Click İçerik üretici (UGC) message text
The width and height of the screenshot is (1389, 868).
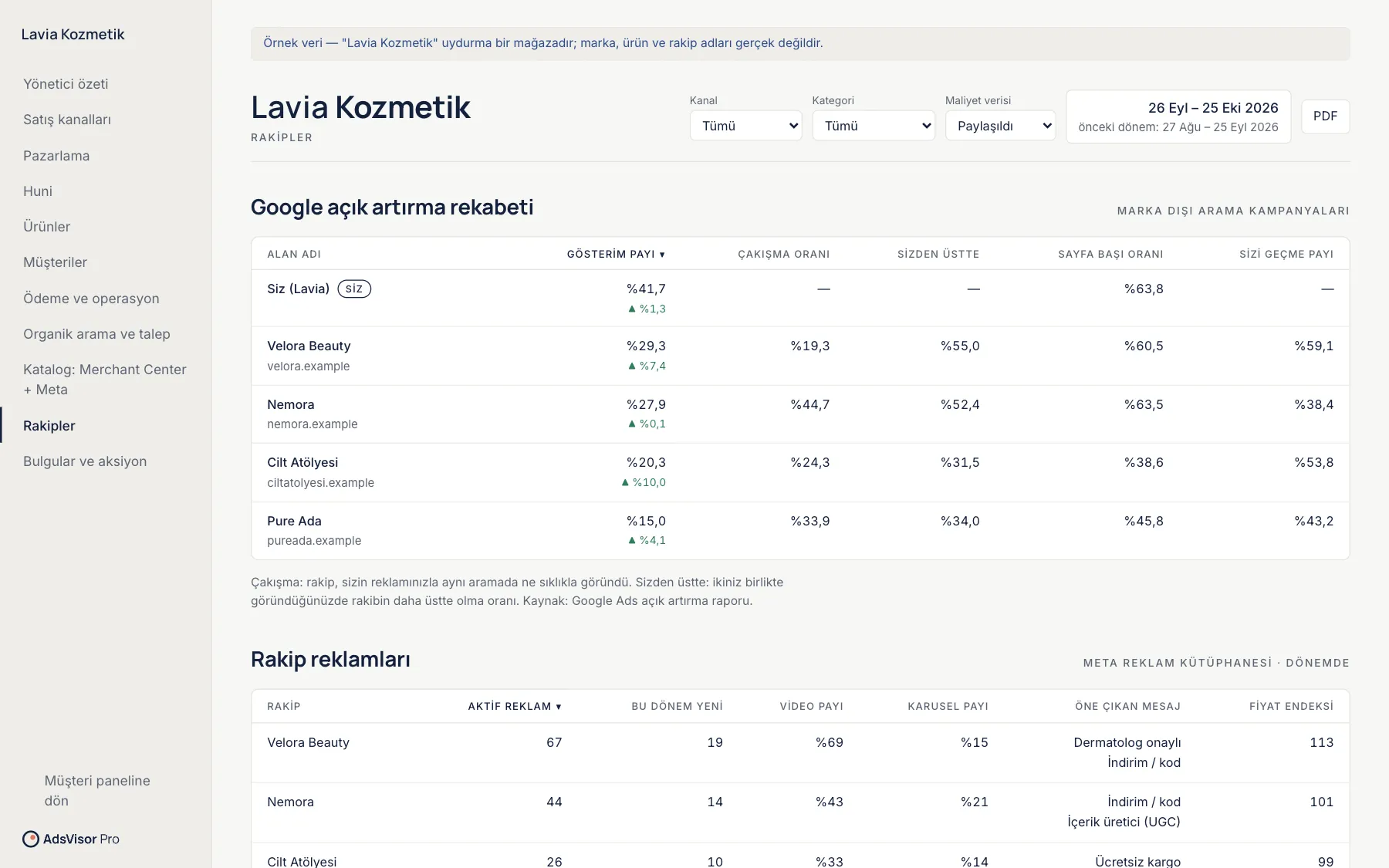[1124, 822]
